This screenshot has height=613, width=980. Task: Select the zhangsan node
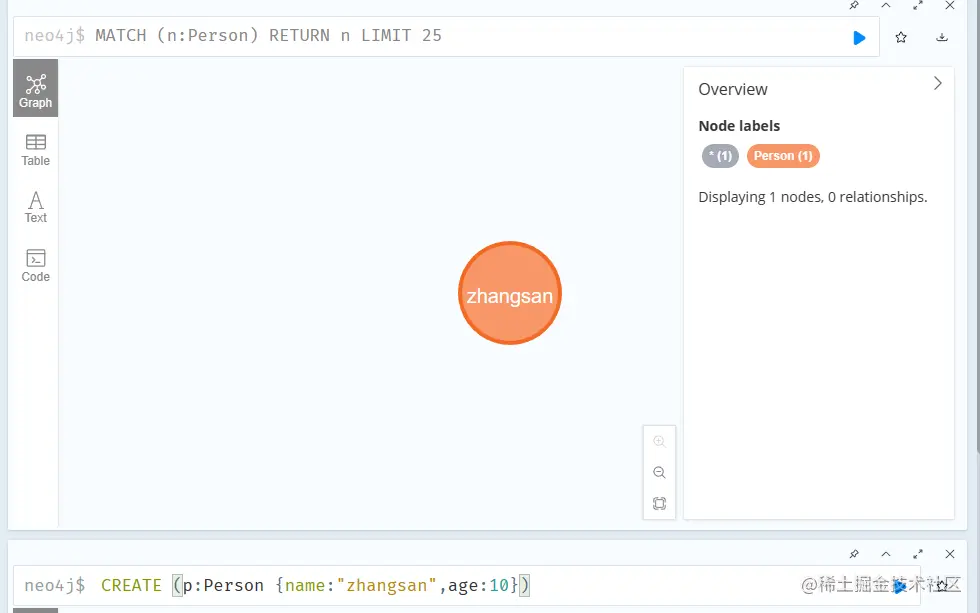(x=510, y=293)
